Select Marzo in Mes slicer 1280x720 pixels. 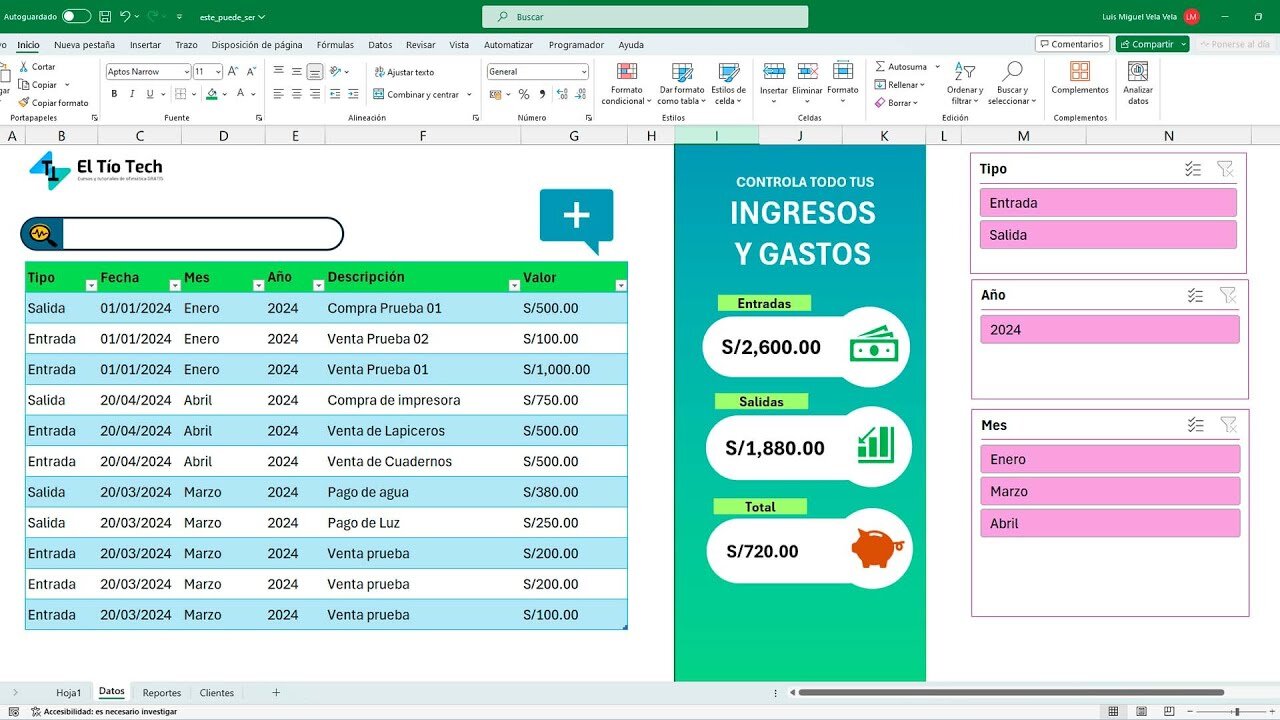click(1110, 491)
